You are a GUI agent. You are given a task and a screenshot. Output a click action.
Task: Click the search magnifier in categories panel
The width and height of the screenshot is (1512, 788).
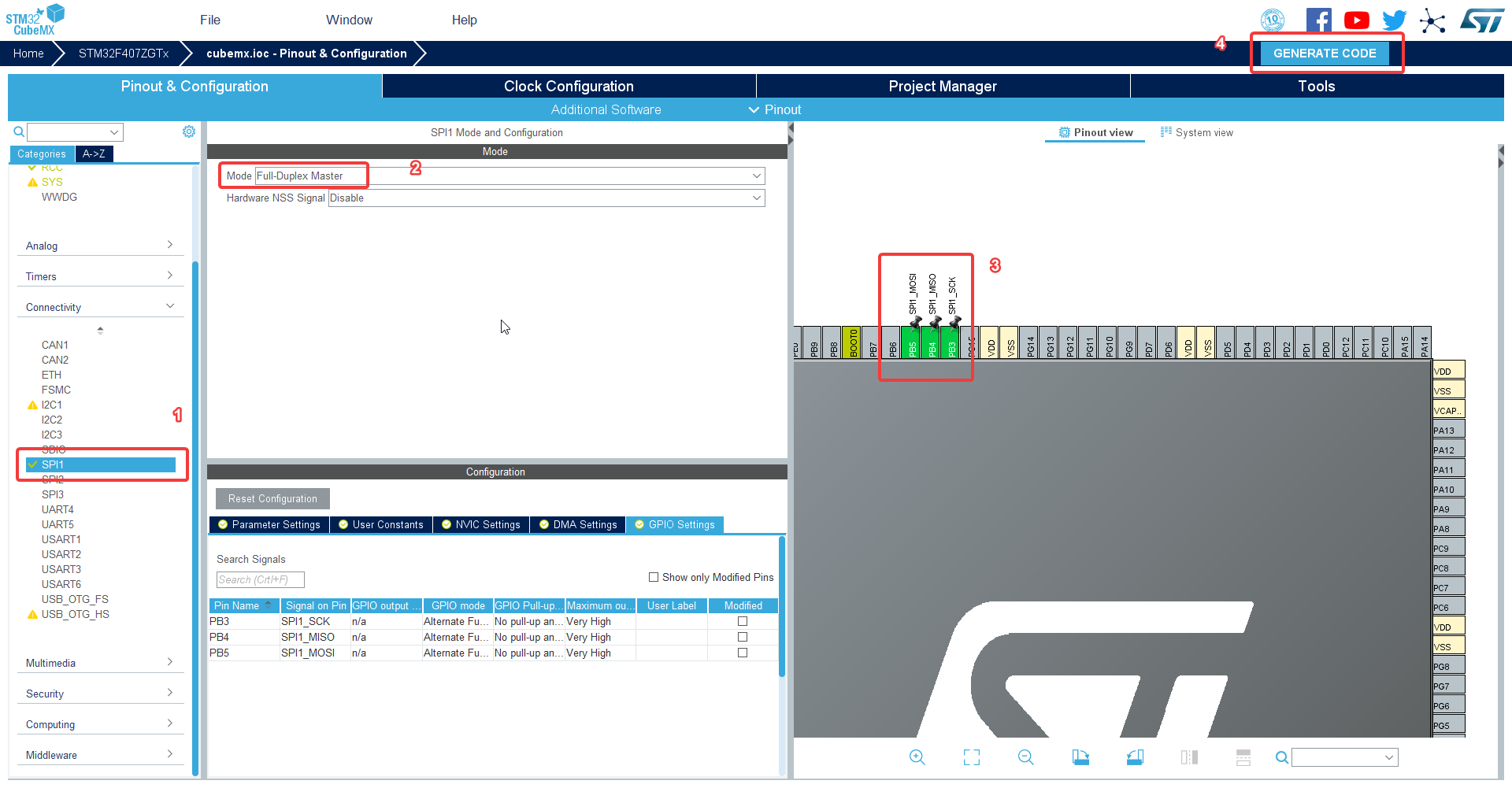[x=19, y=131]
